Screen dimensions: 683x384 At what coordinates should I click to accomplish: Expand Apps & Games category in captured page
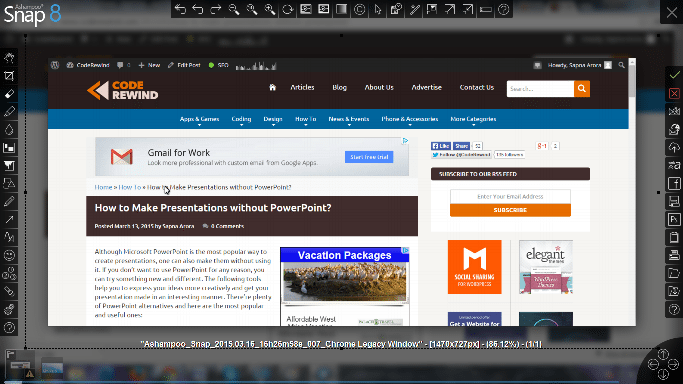point(199,119)
